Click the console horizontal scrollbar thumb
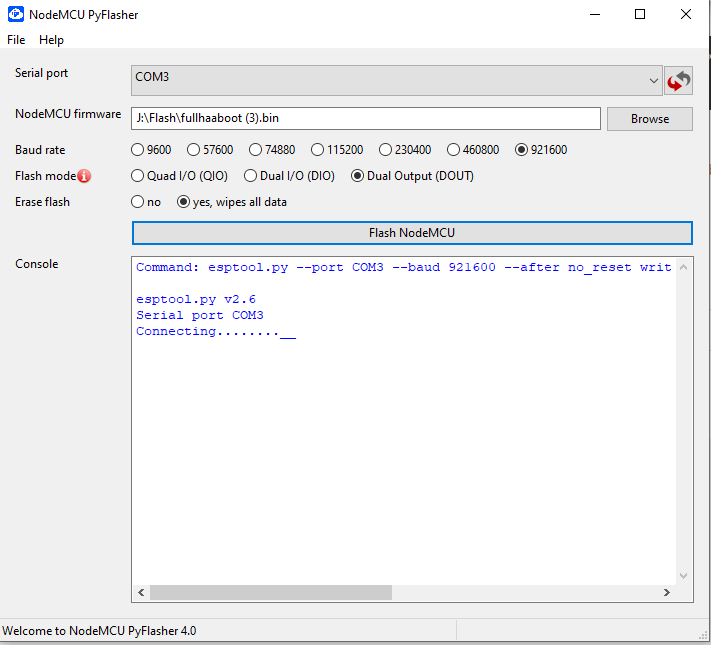Viewport: 711px width, 645px height. (271, 592)
